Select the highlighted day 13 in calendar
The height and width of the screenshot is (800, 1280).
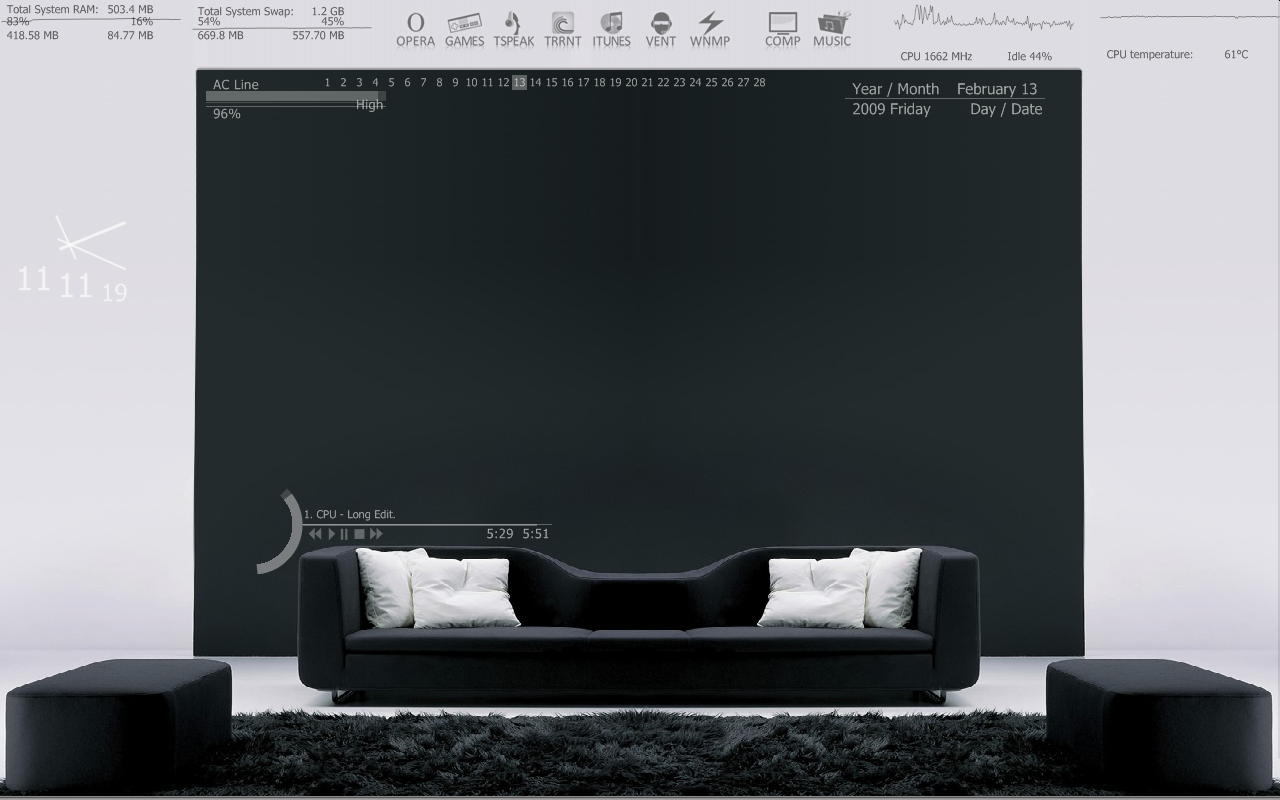[x=519, y=83]
